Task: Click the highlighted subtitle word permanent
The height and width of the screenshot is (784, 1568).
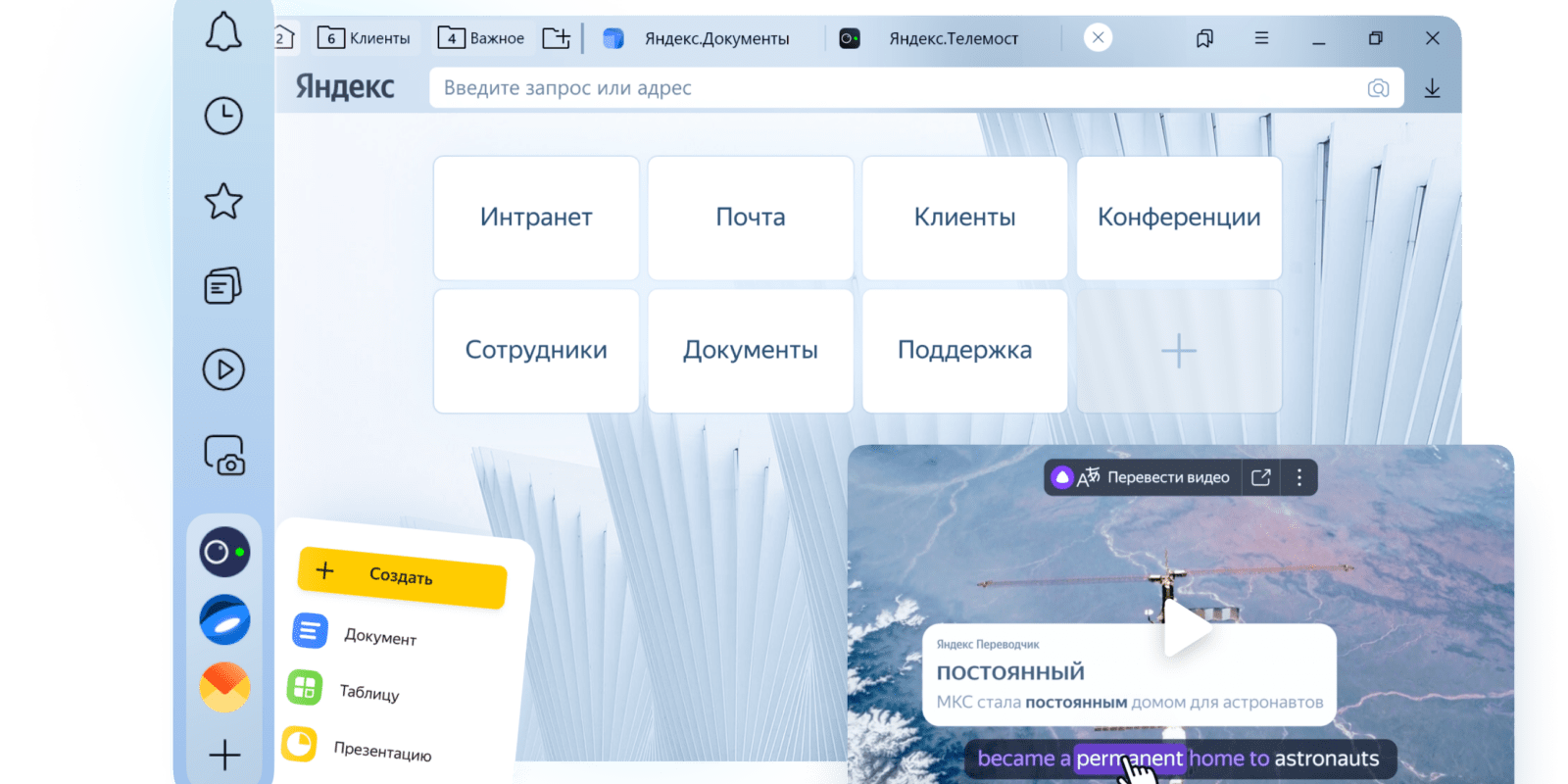Action: [1129, 759]
